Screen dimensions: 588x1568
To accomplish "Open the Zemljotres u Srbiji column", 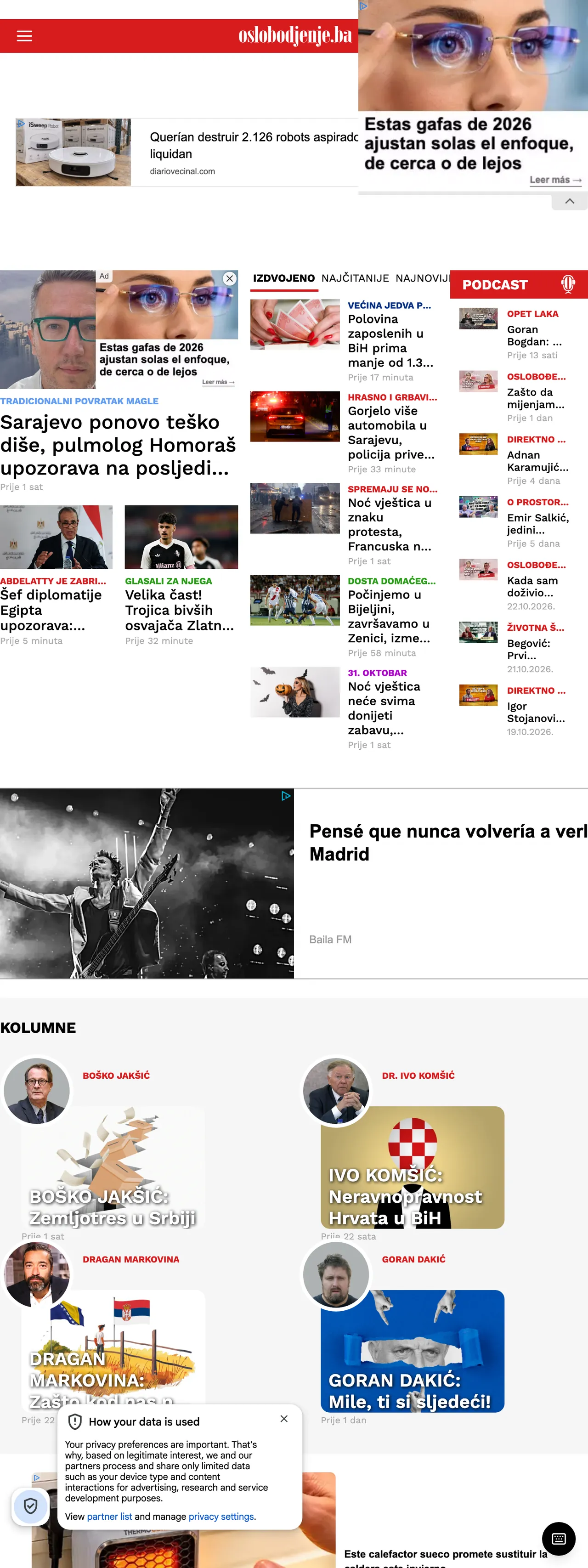I will click(x=113, y=1207).
